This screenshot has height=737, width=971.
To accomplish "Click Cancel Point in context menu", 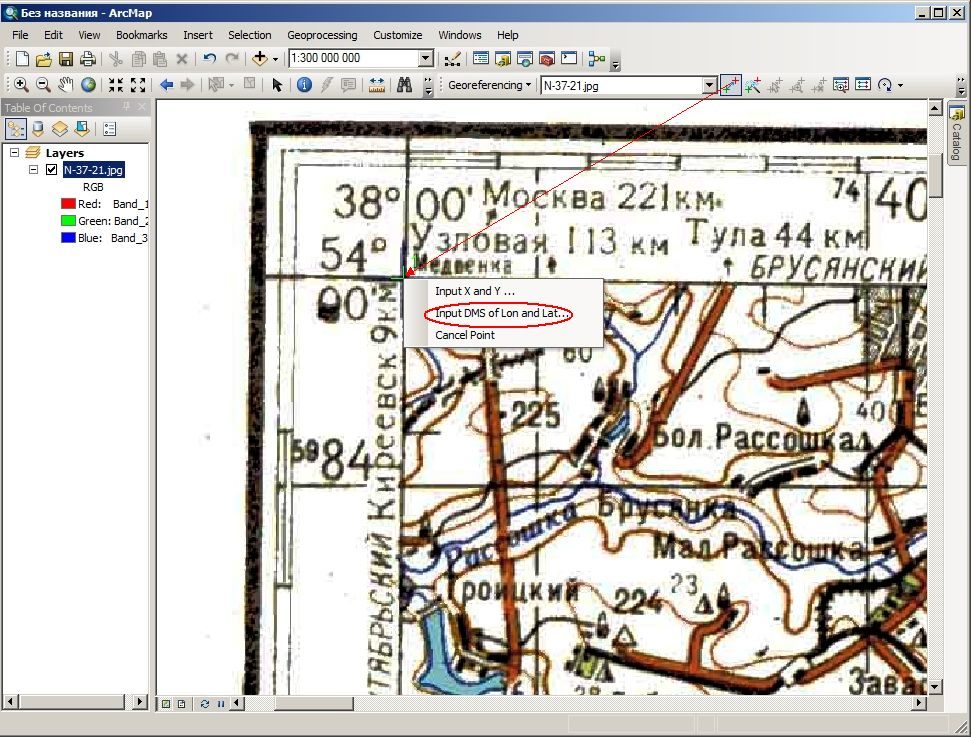I will pyautogui.click(x=465, y=335).
